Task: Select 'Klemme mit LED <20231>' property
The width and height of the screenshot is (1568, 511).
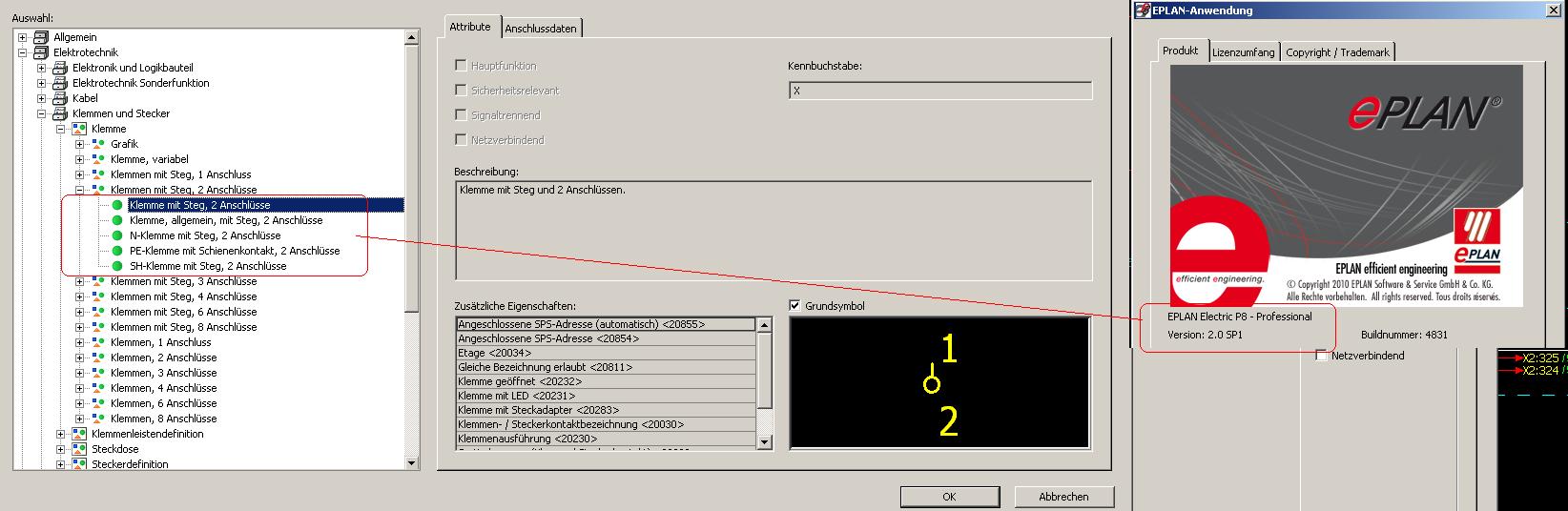Action: tap(607, 396)
